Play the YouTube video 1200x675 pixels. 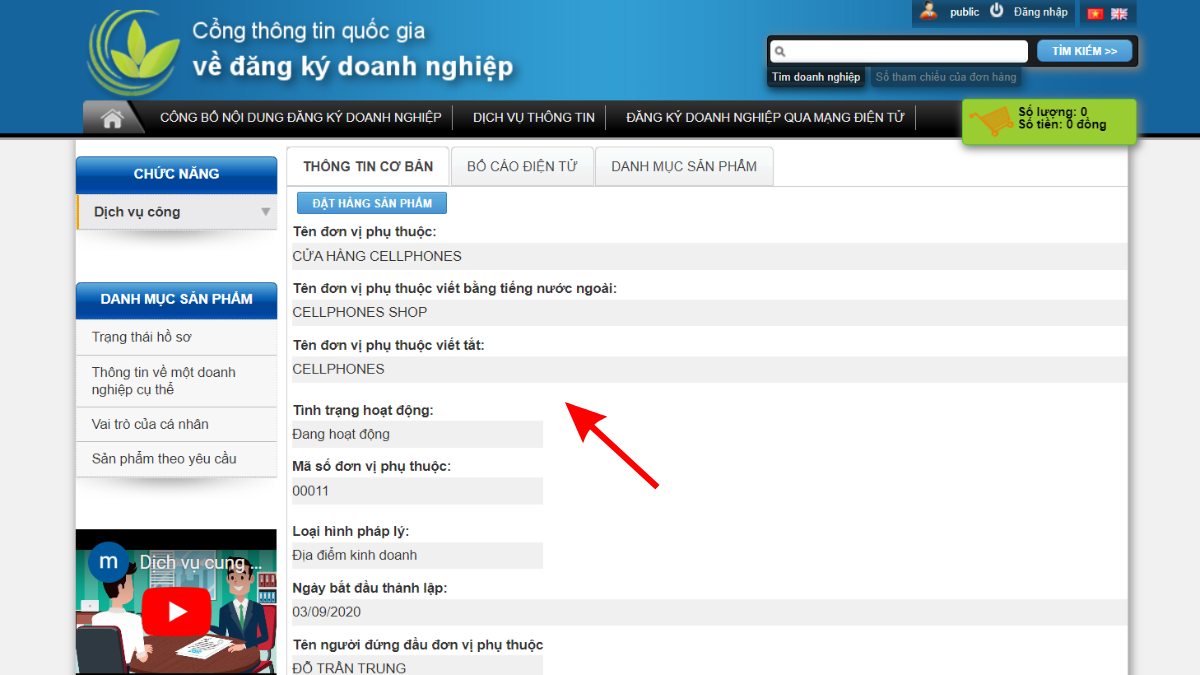coord(176,611)
